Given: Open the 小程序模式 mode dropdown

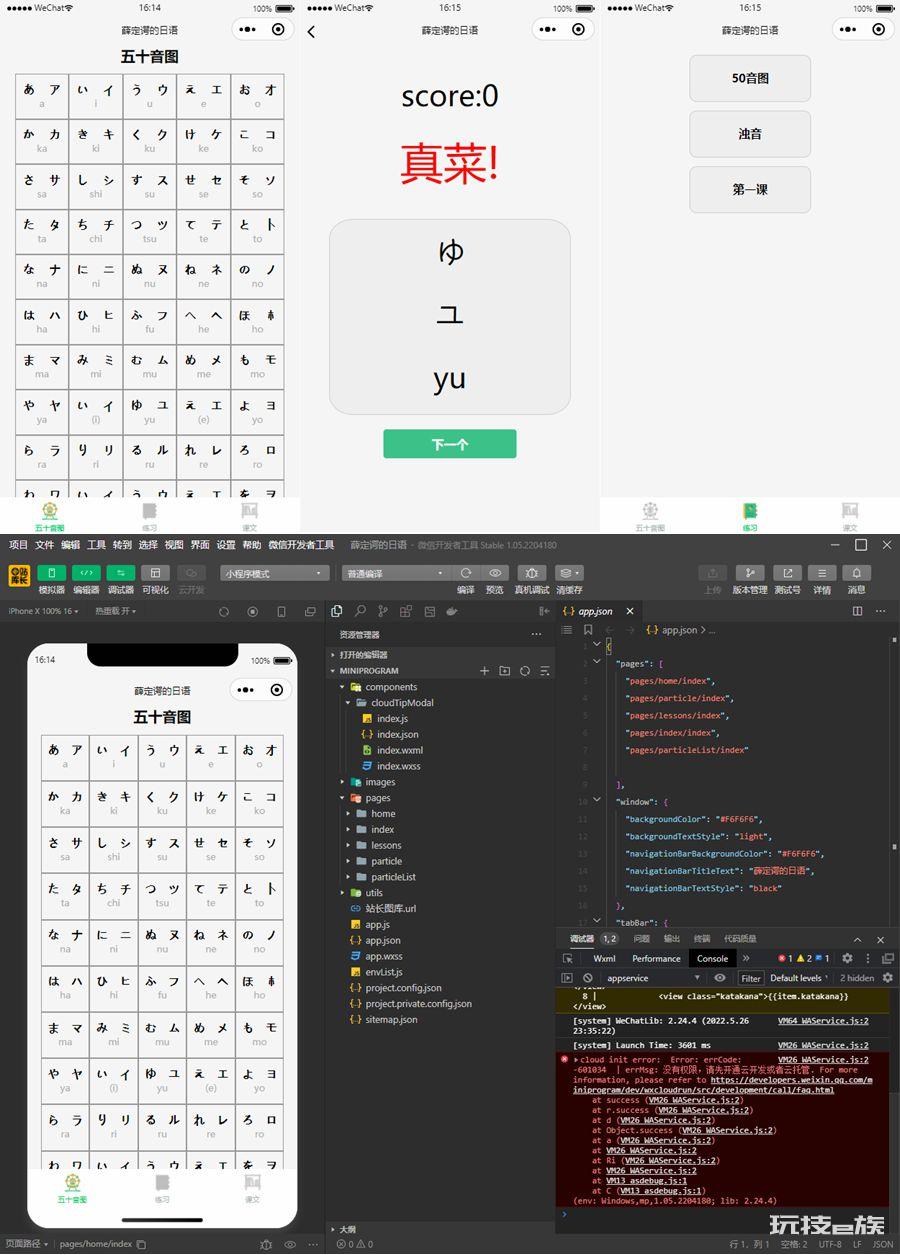Looking at the screenshot, I should (275, 573).
